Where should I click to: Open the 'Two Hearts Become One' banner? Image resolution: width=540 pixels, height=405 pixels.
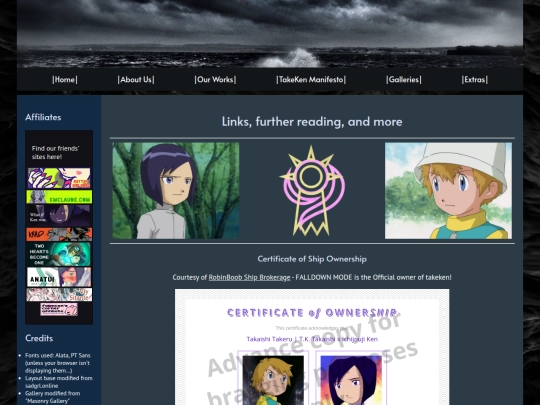pyautogui.click(x=59, y=254)
